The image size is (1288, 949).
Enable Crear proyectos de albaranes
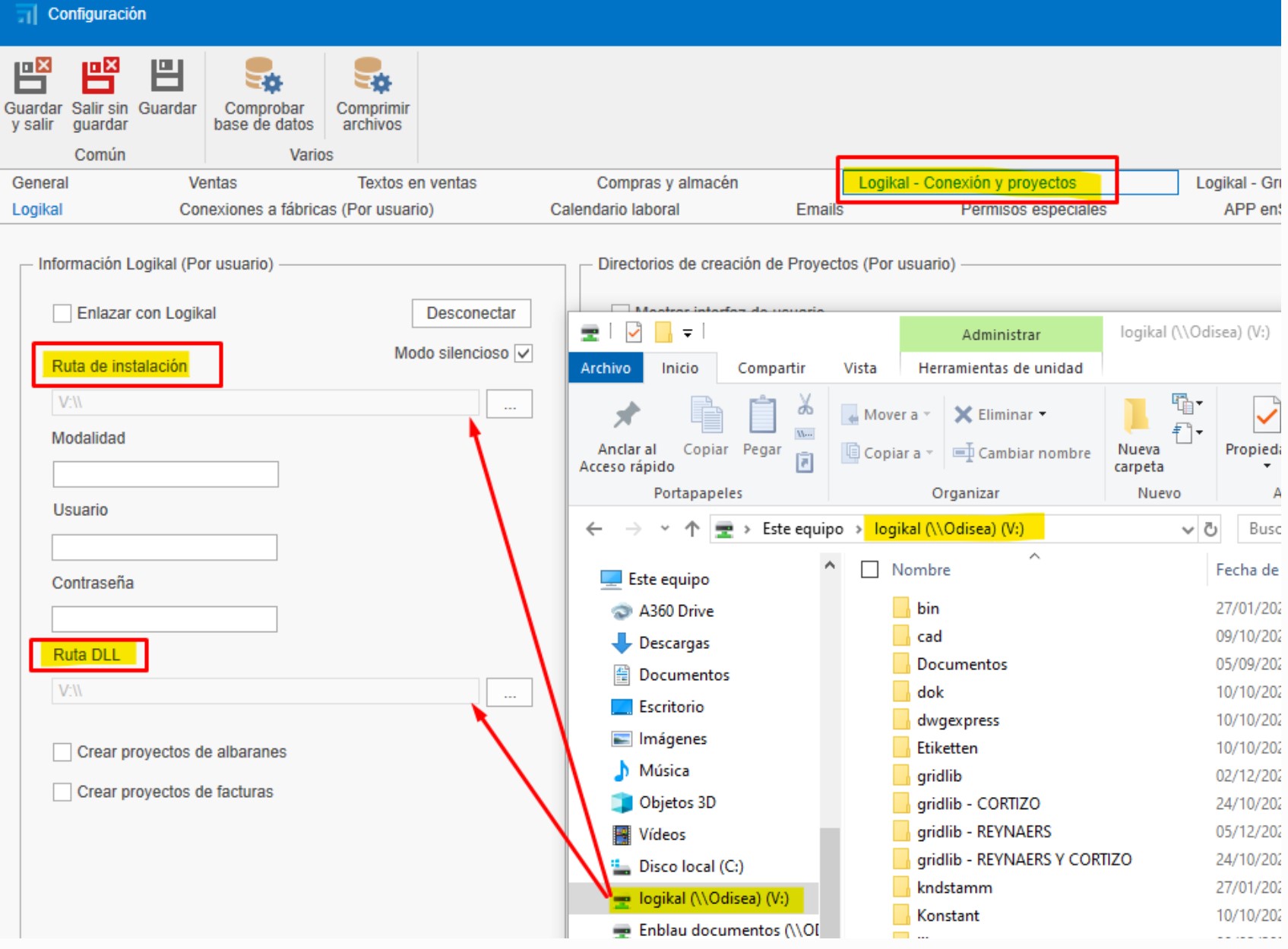point(62,754)
